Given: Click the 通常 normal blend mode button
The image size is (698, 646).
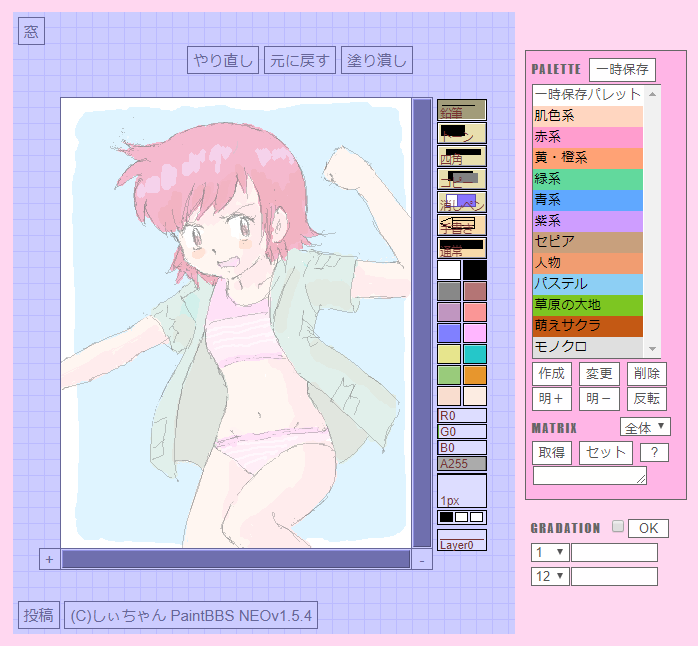Looking at the screenshot, I should click(x=461, y=248).
